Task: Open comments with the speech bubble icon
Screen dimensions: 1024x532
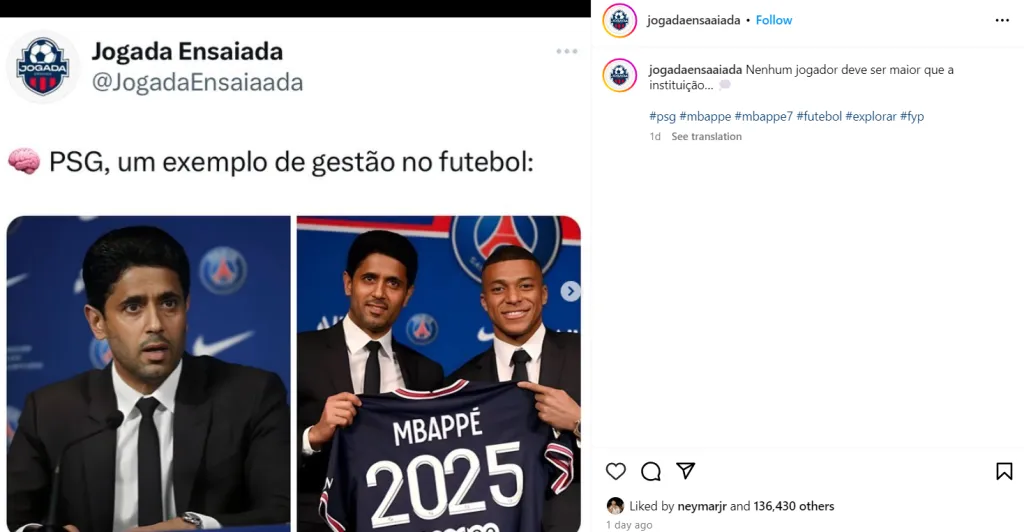Action: pyautogui.click(x=651, y=471)
